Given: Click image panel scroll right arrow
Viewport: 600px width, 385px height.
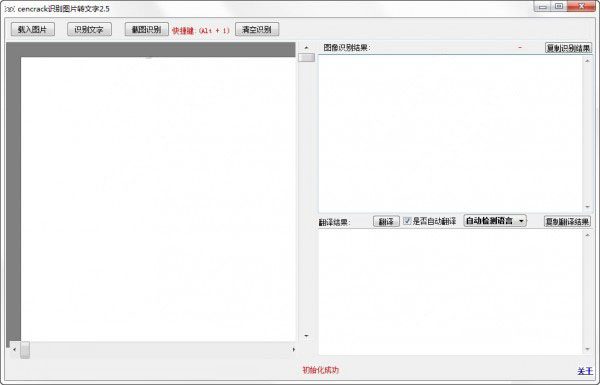Looking at the screenshot, I should coord(293,349).
